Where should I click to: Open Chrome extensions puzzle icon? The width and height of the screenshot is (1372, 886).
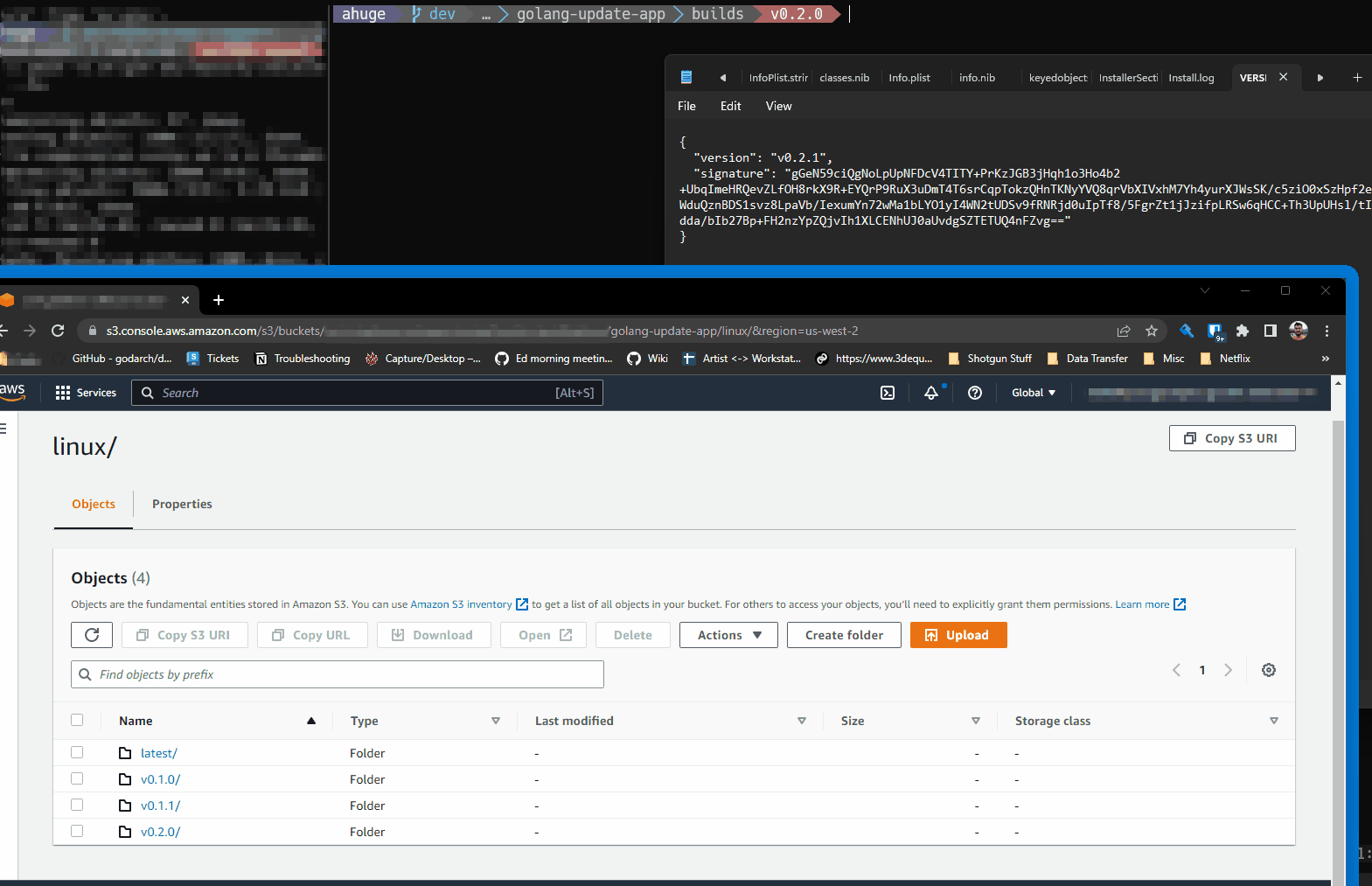[x=1243, y=331]
